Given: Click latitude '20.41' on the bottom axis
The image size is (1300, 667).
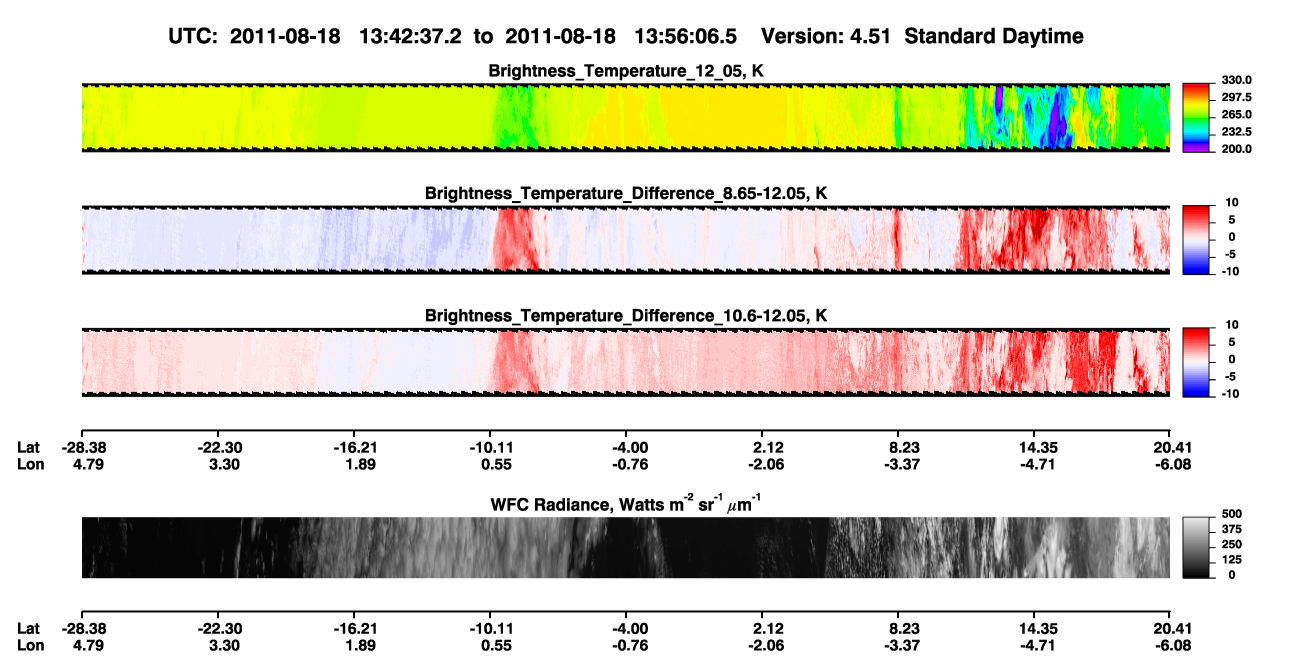Looking at the screenshot, I should pyautogui.click(x=1171, y=628).
